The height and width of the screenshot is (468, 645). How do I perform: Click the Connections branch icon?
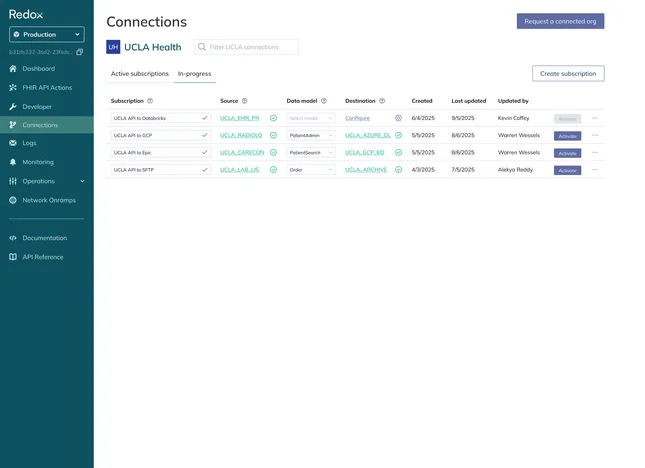(13, 125)
